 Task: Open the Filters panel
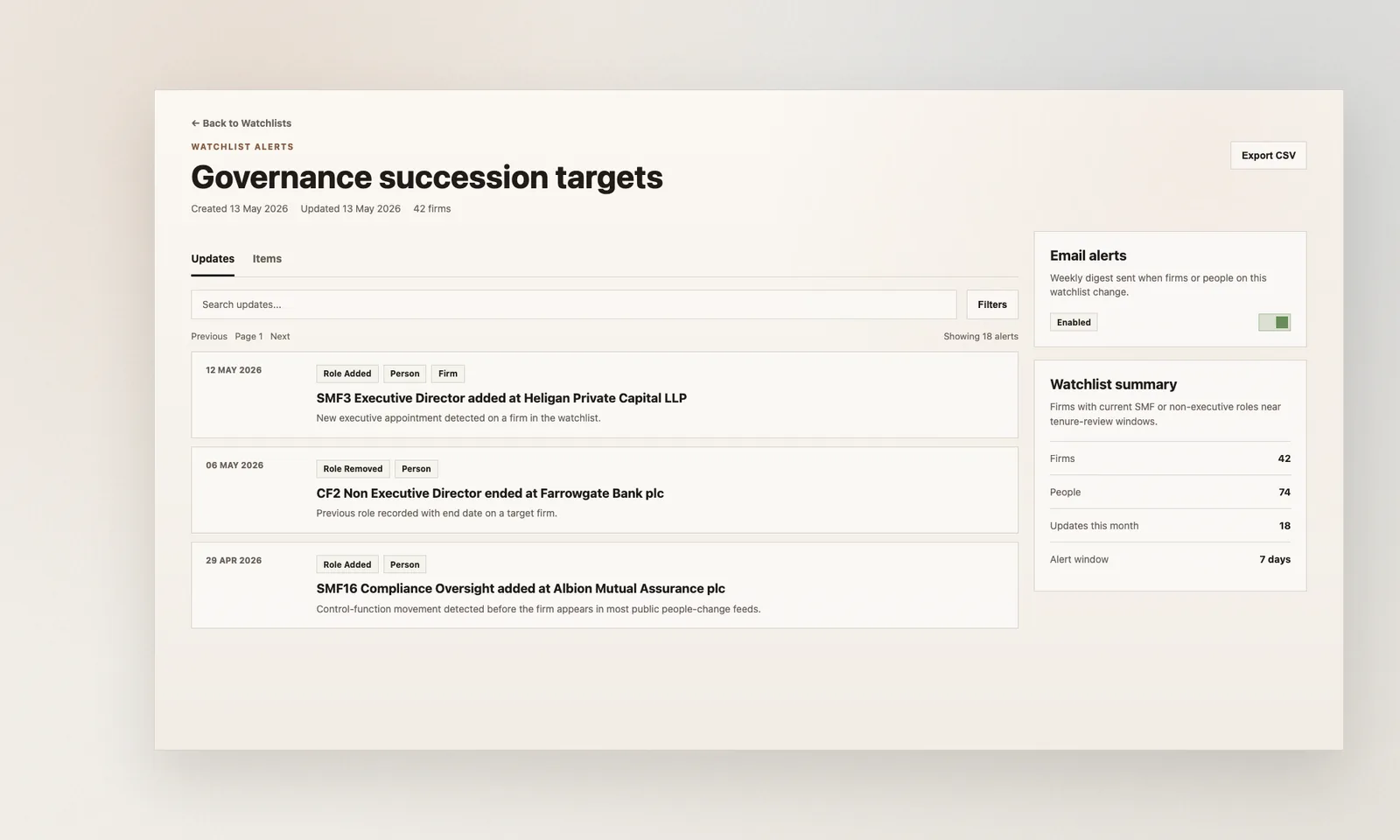pyautogui.click(x=992, y=304)
